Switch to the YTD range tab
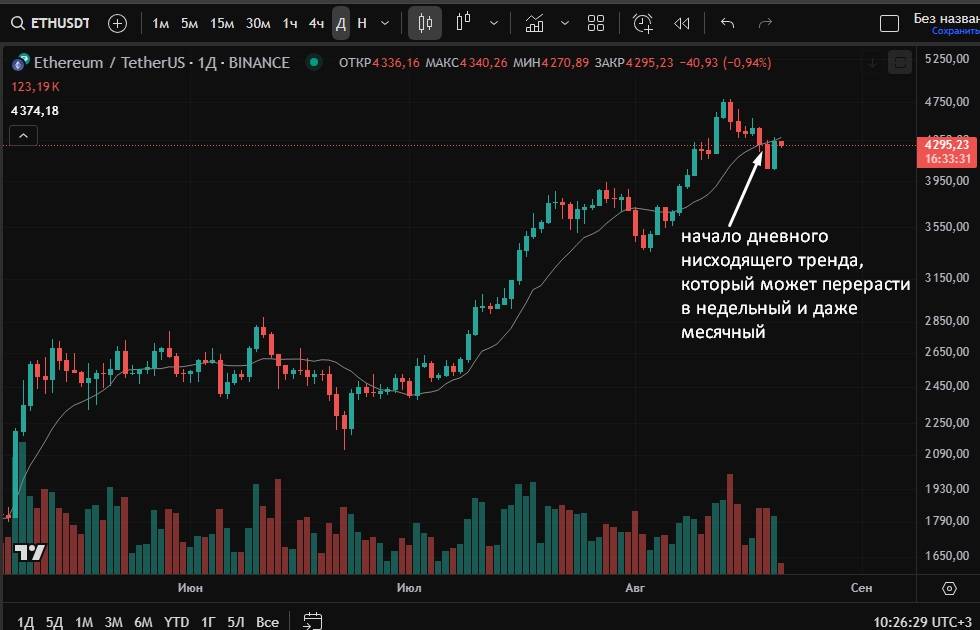Image resolution: width=980 pixels, height=630 pixels. (176, 622)
